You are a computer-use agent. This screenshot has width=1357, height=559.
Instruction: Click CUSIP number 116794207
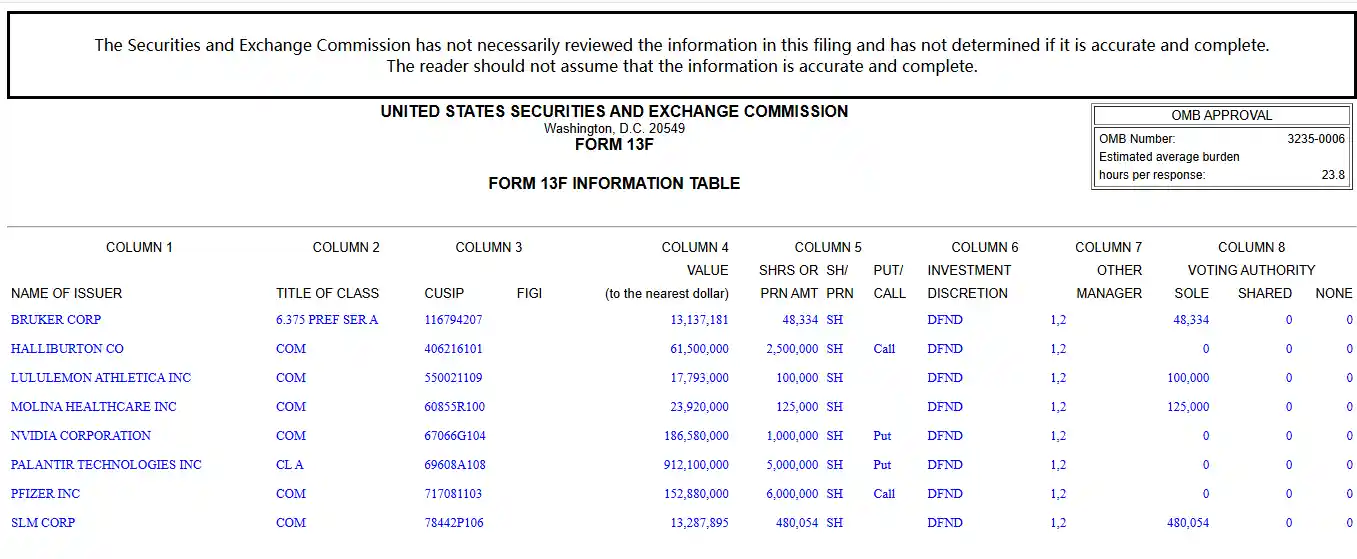(x=453, y=320)
